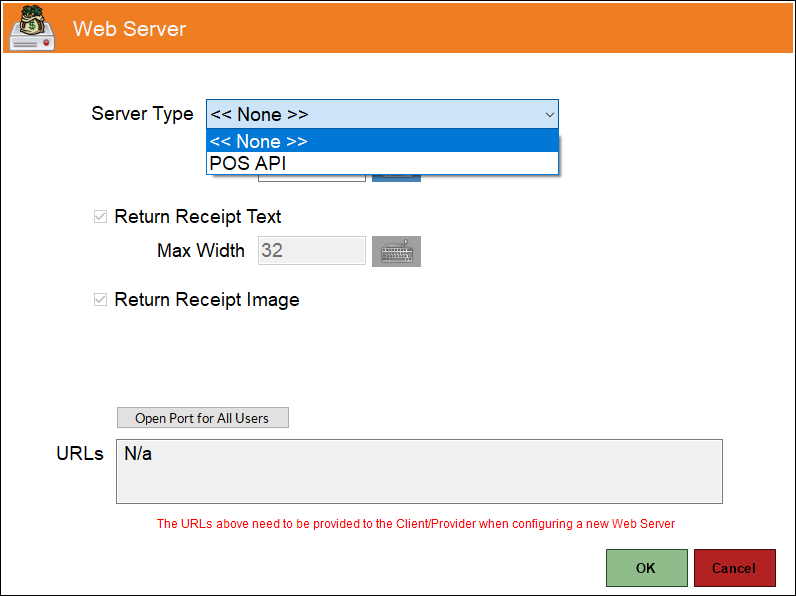Click inside the URLs text box showing N/a
This screenshot has height=596, width=796.
(x=419, y=471)
